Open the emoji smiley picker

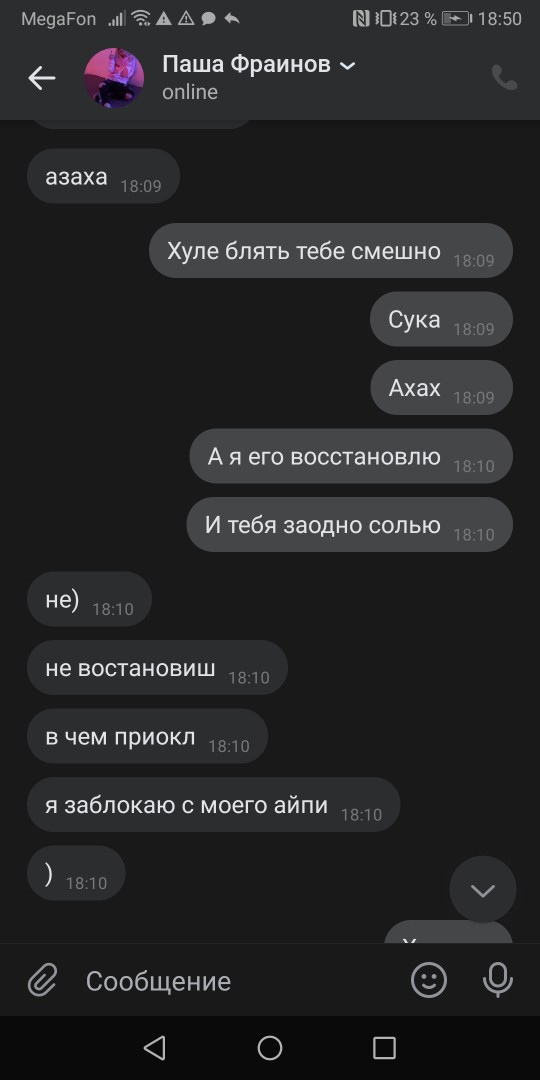pyautogui.click(x=428, y=979)
